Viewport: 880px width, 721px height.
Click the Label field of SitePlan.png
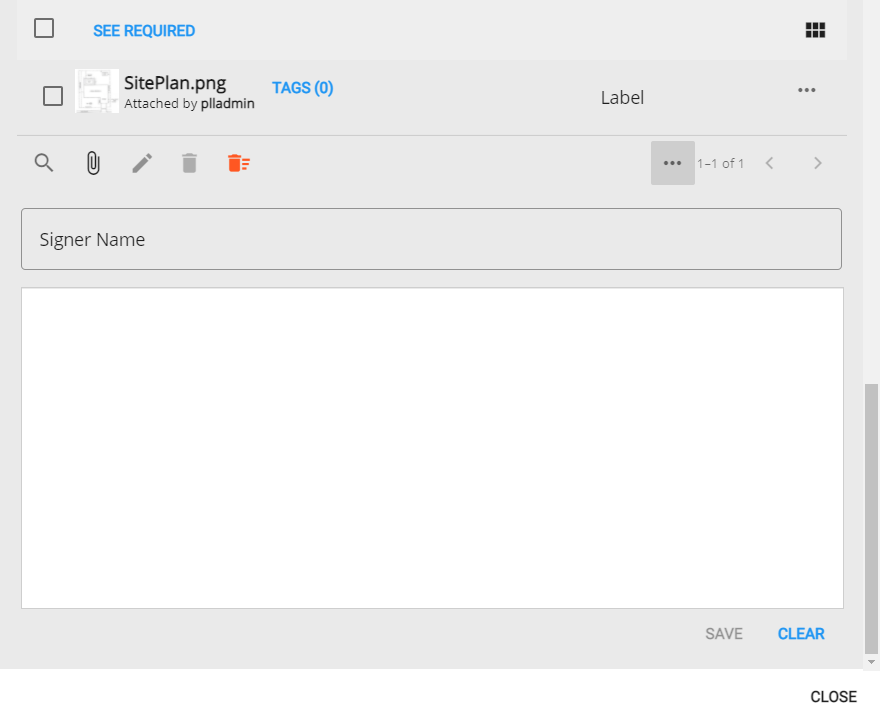point(622,98)
